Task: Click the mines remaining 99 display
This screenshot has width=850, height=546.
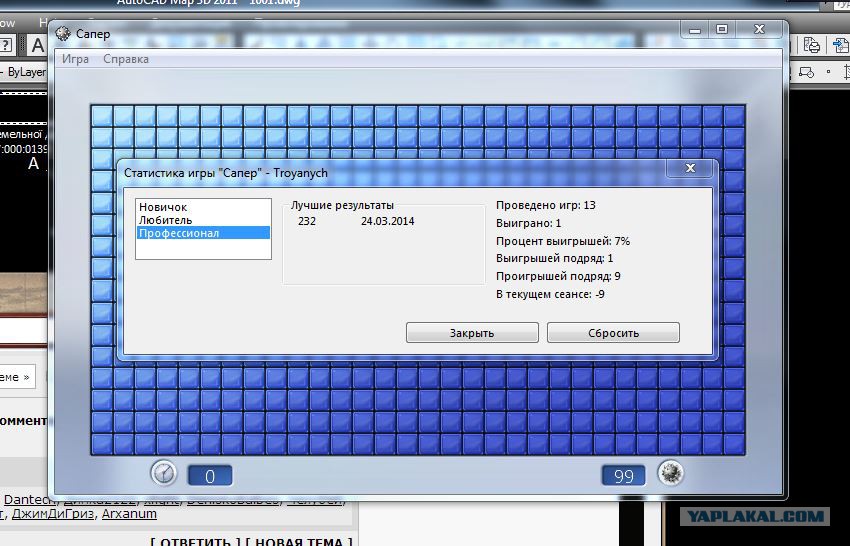Action: pos(623,476)
